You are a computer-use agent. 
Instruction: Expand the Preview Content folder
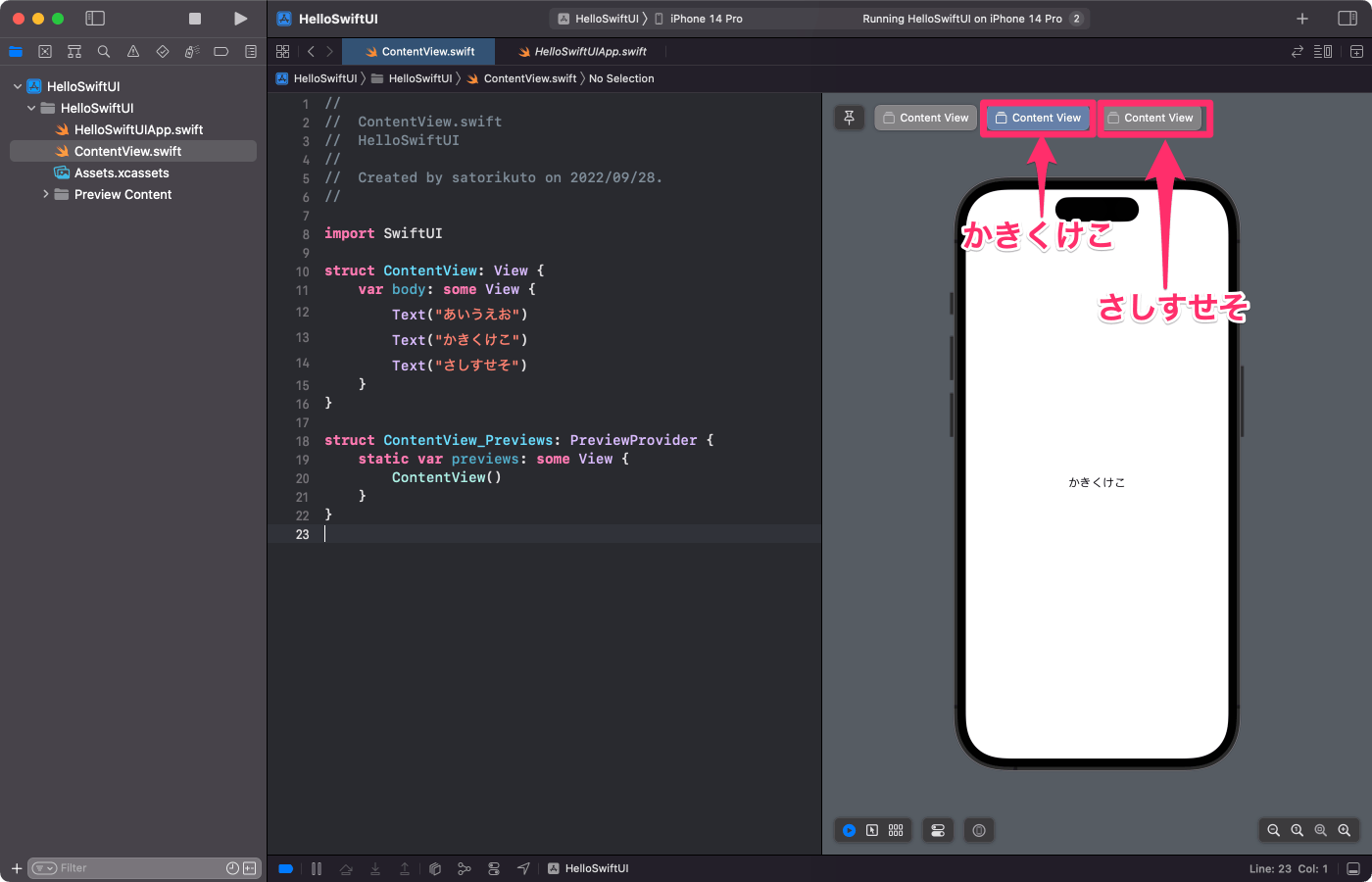click(x=44, y=194)
